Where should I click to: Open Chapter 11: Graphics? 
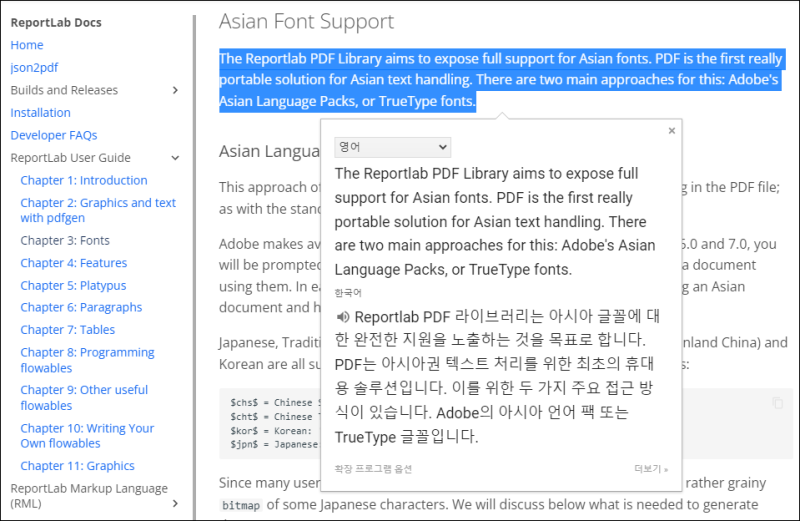[x=77, y=466]
